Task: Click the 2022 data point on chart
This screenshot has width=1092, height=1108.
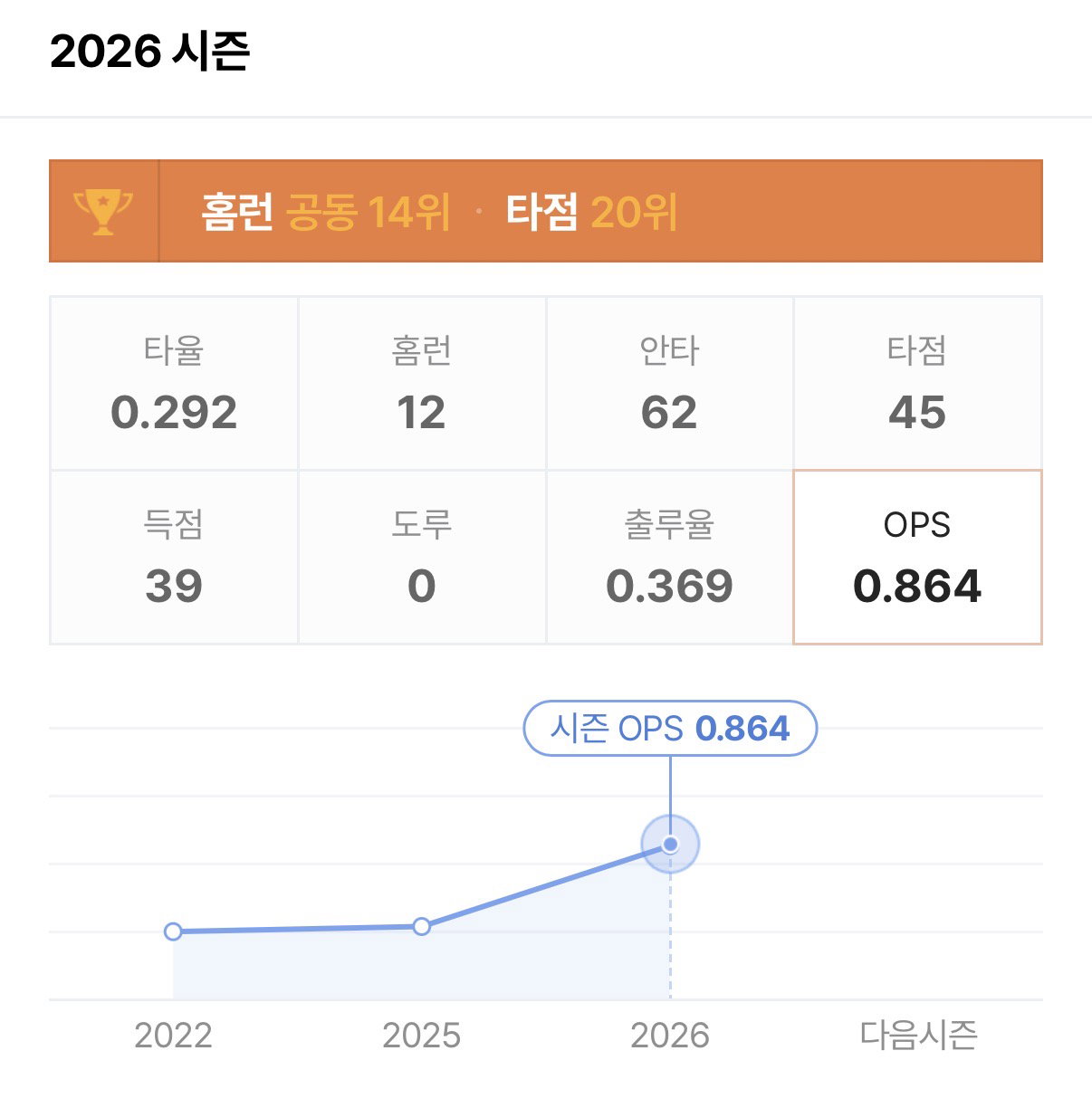Action: point(173,931)
